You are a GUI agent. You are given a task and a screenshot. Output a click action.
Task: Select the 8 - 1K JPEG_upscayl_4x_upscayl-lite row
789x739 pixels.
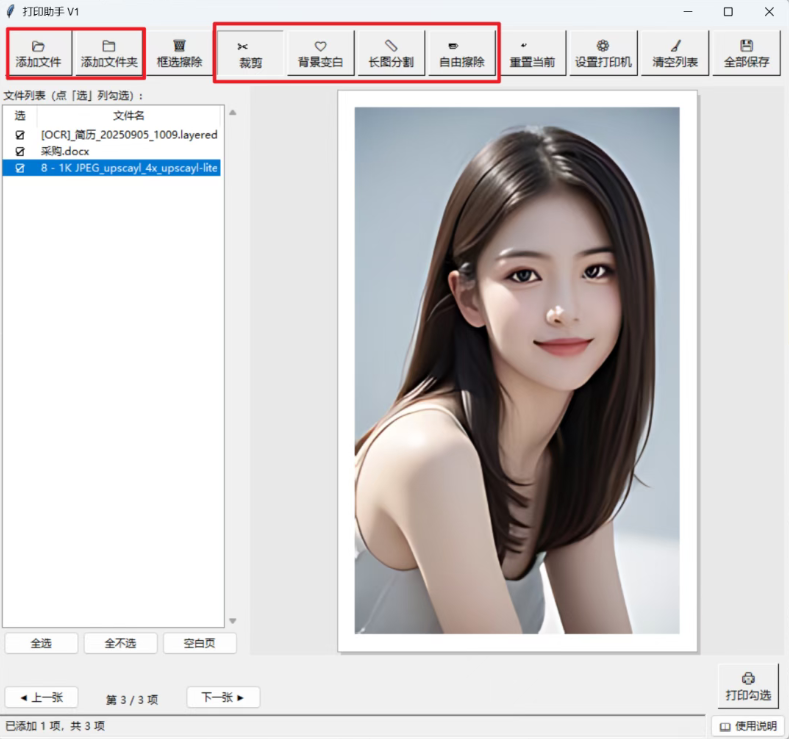click(111, 168)
